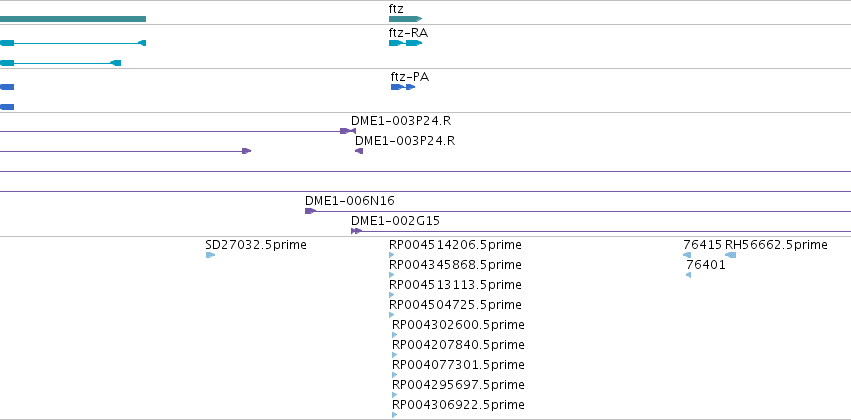Select the large teal gene bar
Image resolution: width=851 pixels, height=420 pixels.
[73, 19]
